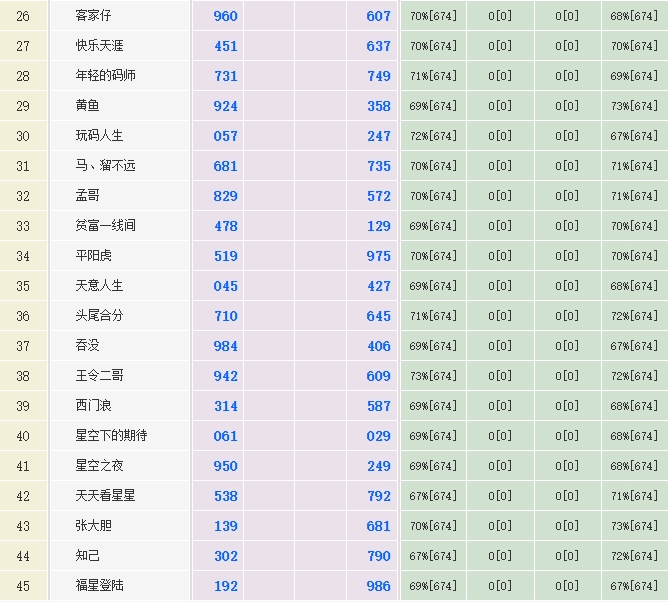This screenshot has height=602, width=669.
Task: Click on 贫富一线间 in row 33
Action: click(x=105, y=226)
